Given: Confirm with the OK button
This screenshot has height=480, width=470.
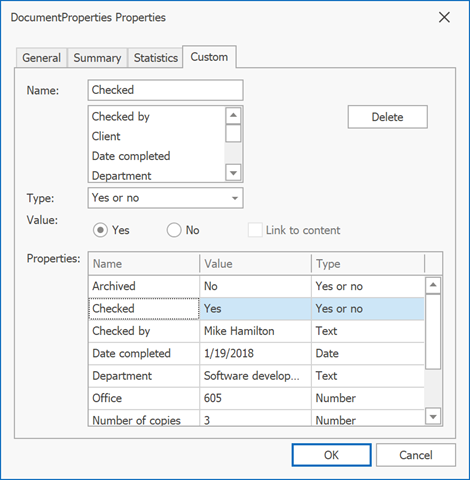Looking at the screenshot, I should [x=331, y=455].
